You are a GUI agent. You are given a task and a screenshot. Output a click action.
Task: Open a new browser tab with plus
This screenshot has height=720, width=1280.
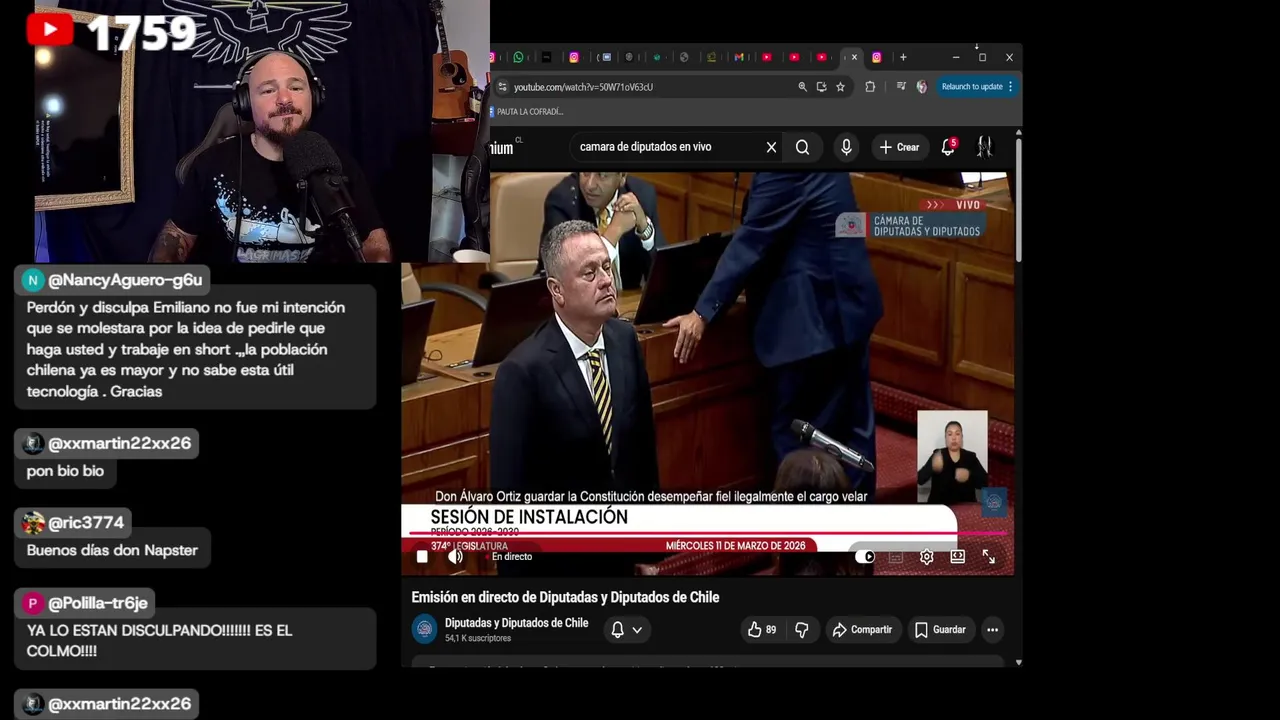(x=903, y=57)
